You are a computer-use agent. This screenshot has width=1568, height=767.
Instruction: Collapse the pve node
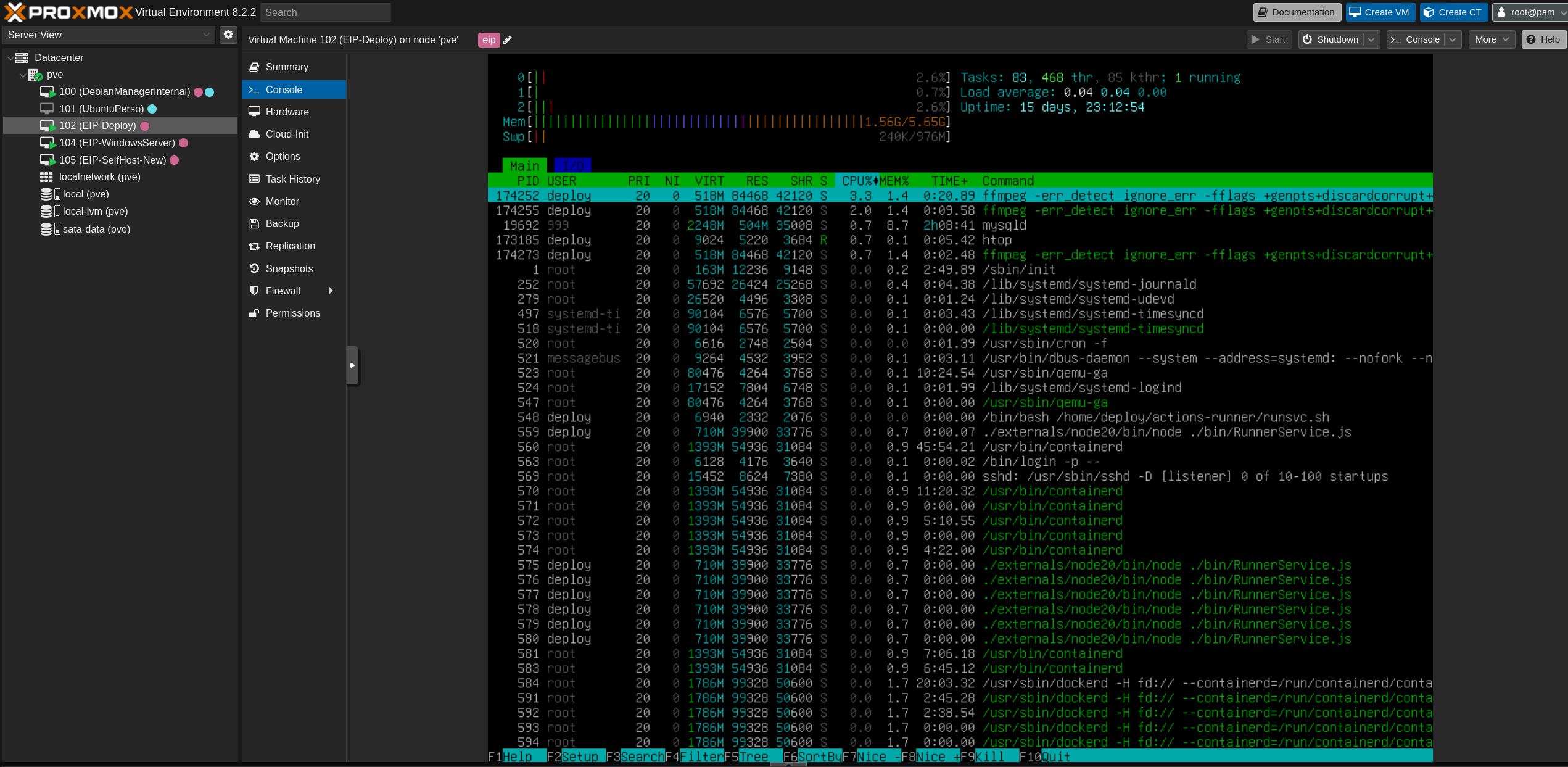click(23, 75)
